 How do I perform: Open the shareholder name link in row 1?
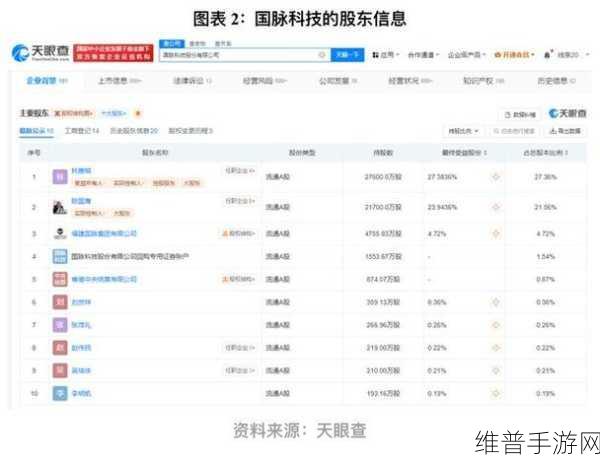81,171
